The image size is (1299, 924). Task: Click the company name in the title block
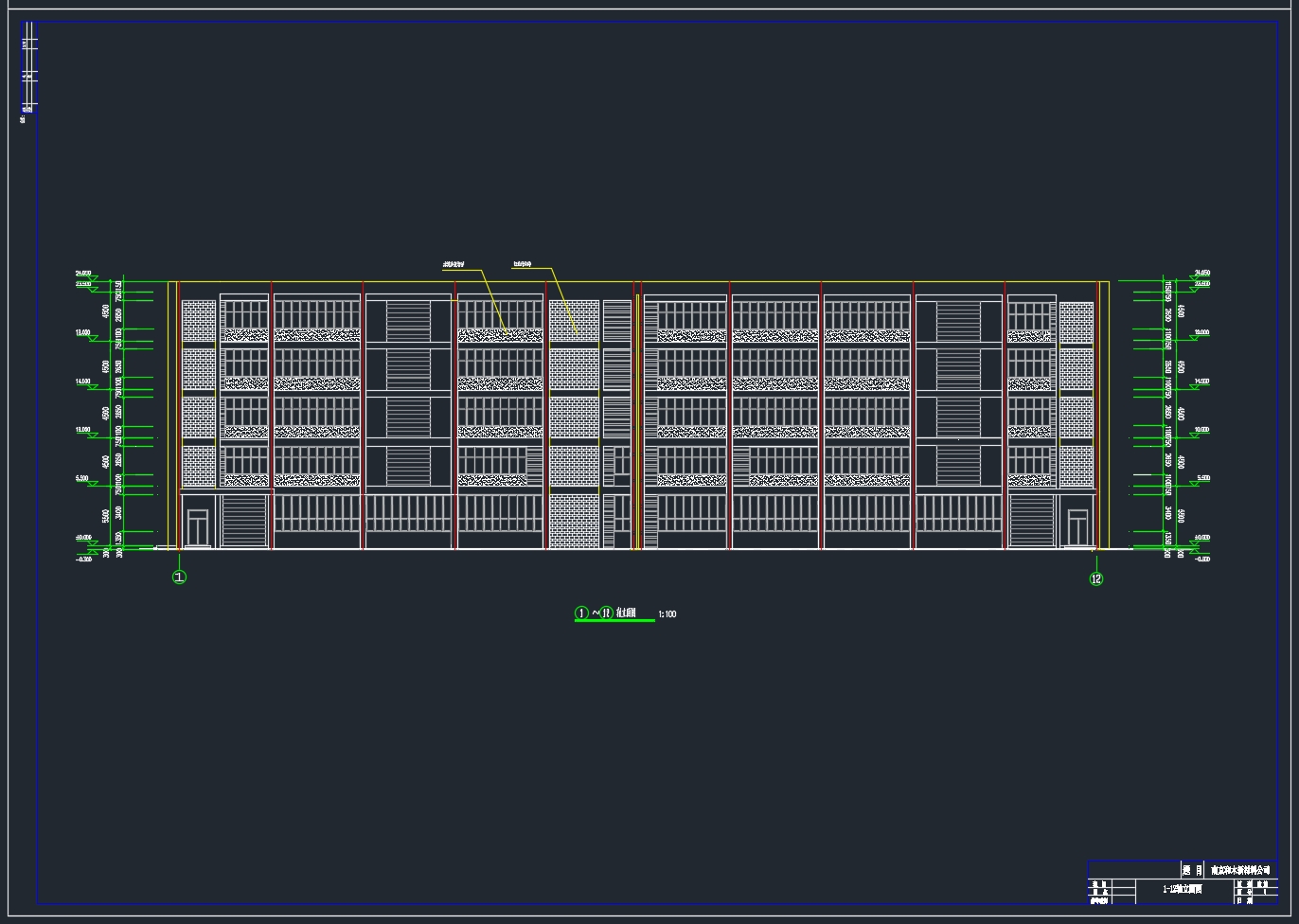(x=1241, y=870)
